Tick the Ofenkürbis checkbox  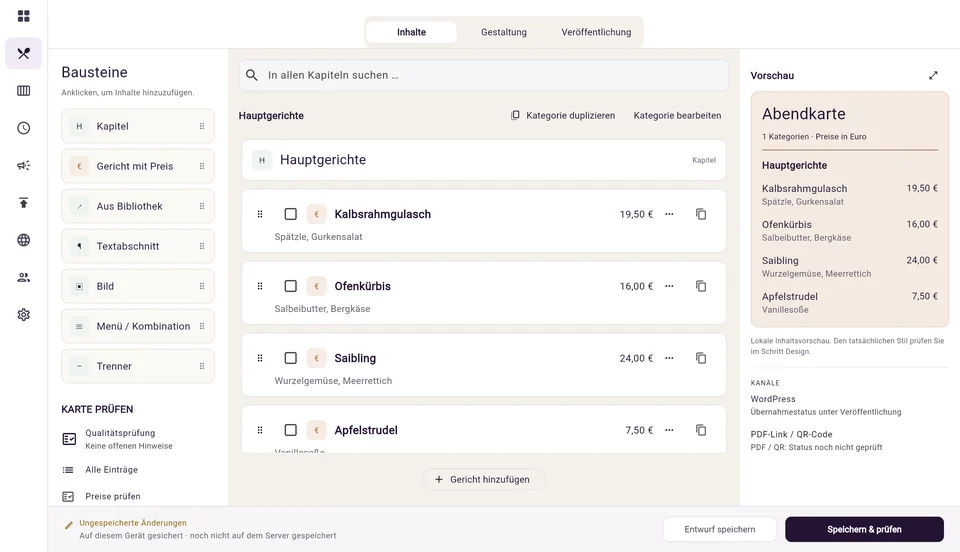pyautogui.click(x=290, y=286)
